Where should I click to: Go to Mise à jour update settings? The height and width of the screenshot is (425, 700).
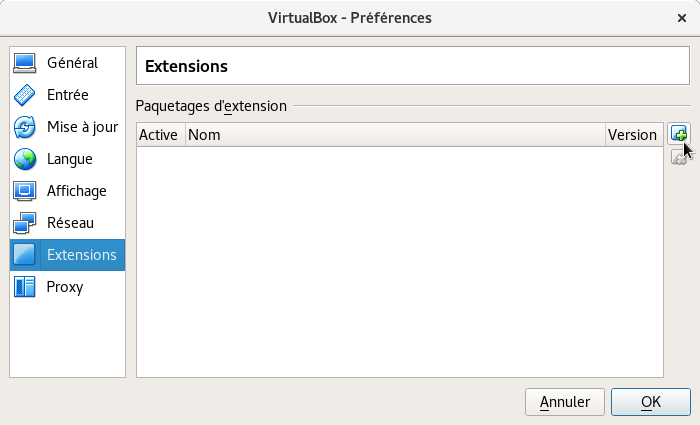coord(68,127)
